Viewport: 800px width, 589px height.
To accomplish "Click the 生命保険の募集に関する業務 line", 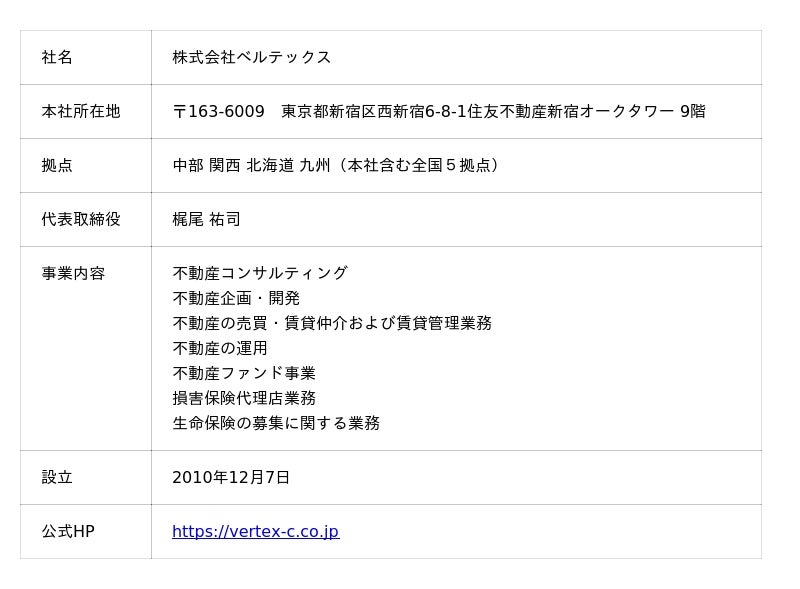I will tap(276, 424).
